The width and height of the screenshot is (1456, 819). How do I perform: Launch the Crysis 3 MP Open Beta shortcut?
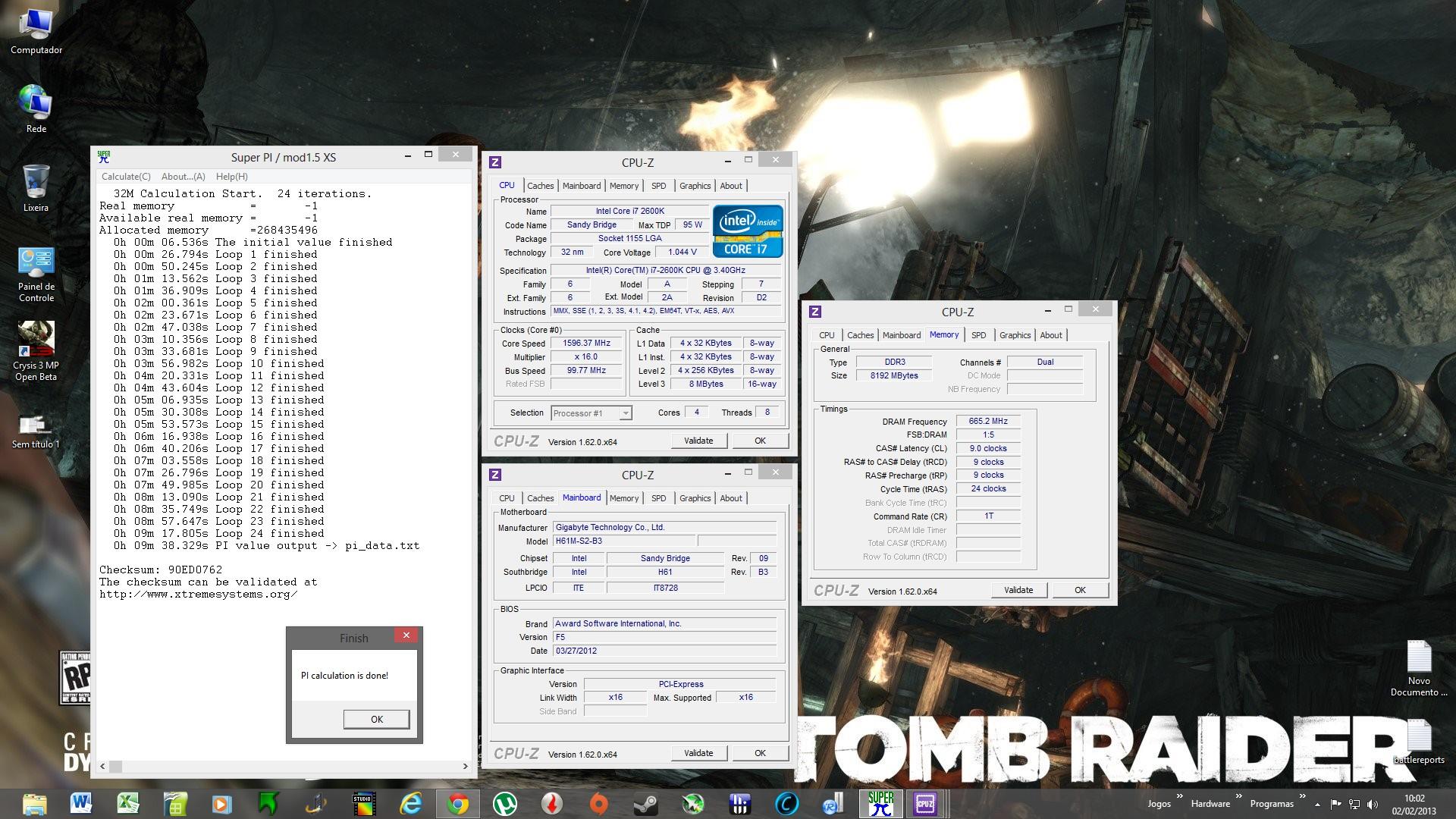(x=36, y=351)
